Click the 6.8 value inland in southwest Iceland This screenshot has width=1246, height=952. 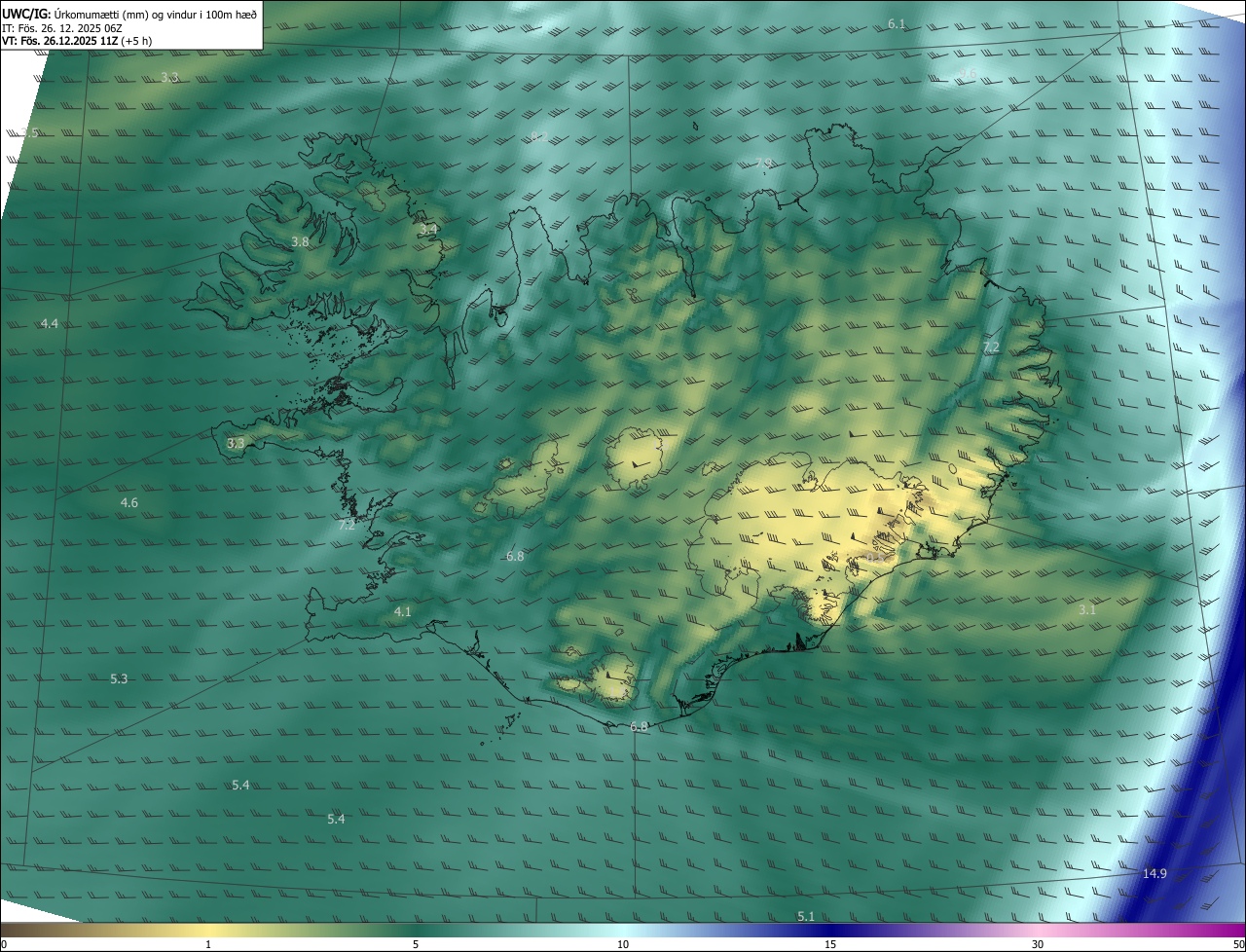tap(515, 556)
